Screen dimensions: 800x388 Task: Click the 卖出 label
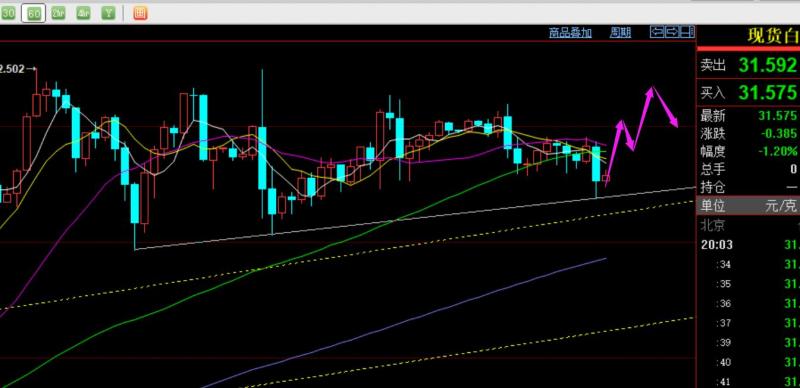[713, 65]
